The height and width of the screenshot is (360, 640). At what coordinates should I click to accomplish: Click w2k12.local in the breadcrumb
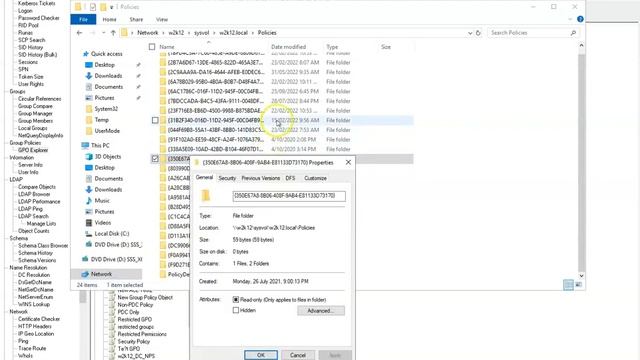point(233,33)
